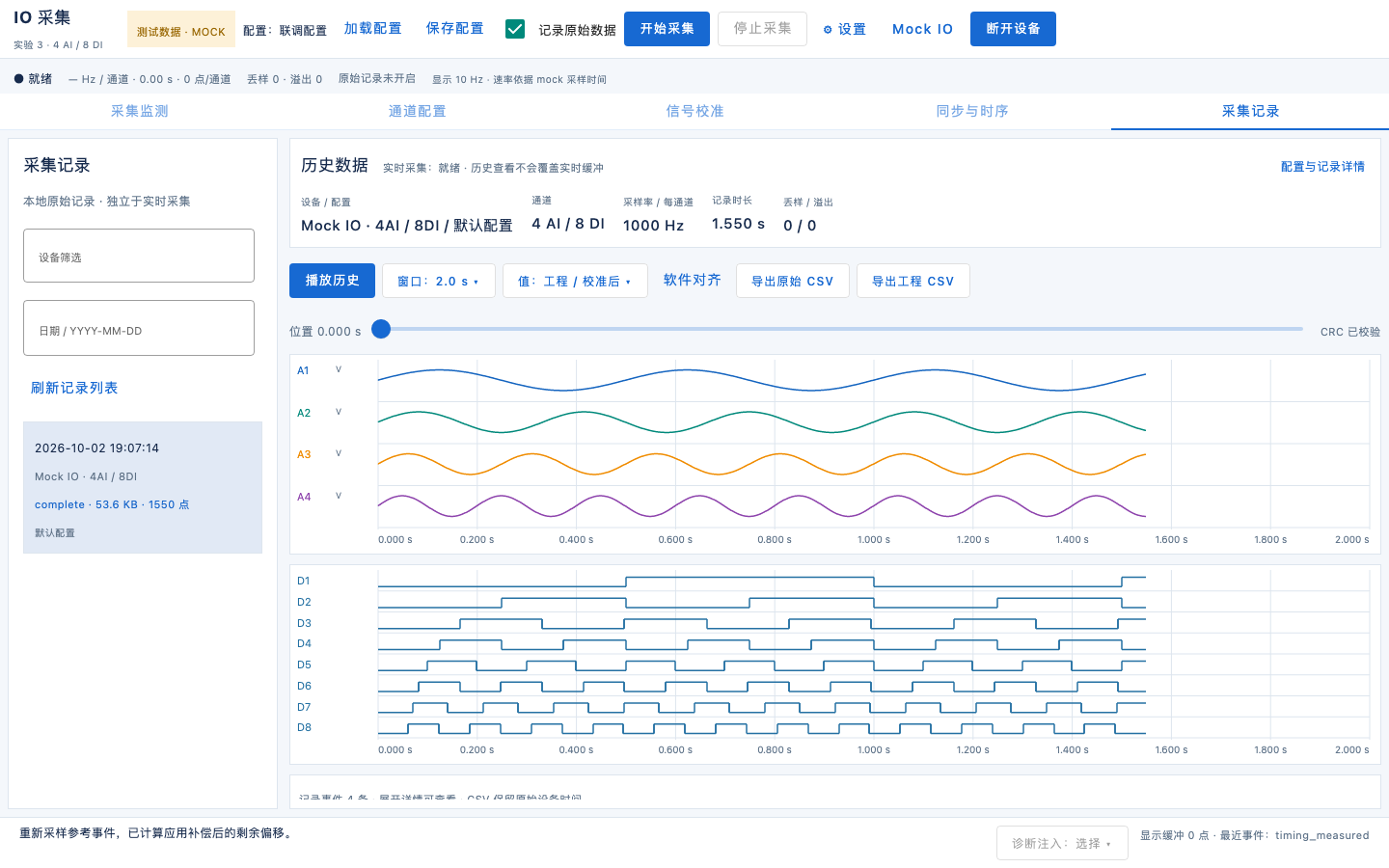Click 加载配置 link
The height and width of the screenshot is (868, 1389).
tap(373, 29)
